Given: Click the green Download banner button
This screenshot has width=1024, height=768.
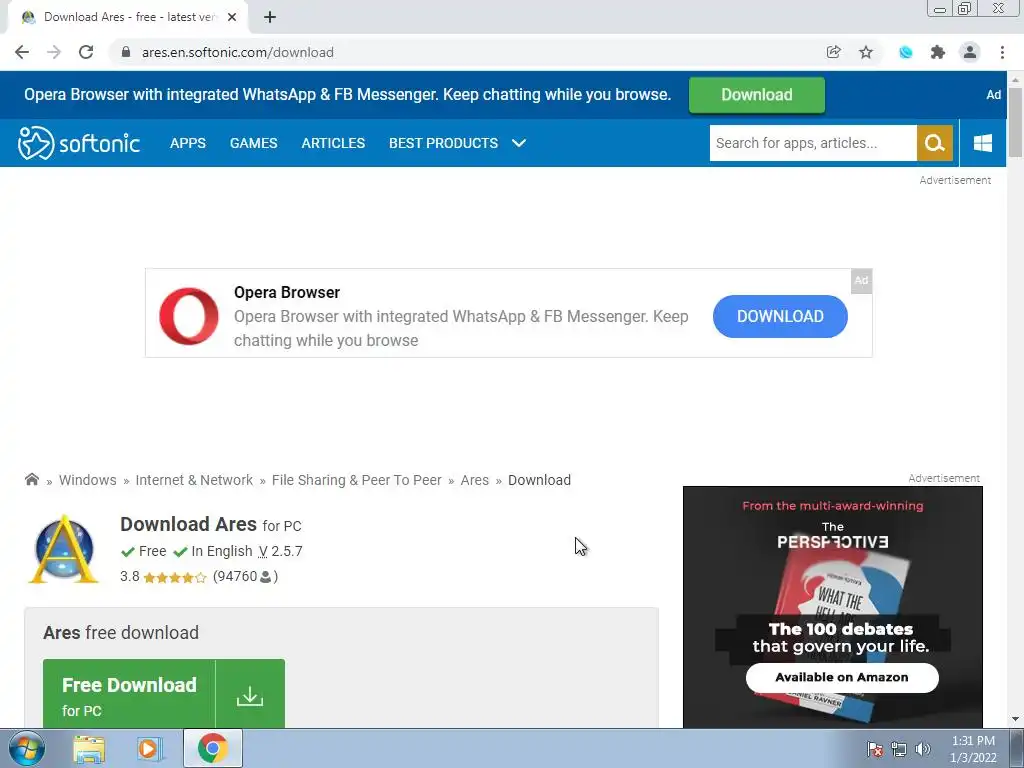Looking at the screenshot, I should click(756, 95).
